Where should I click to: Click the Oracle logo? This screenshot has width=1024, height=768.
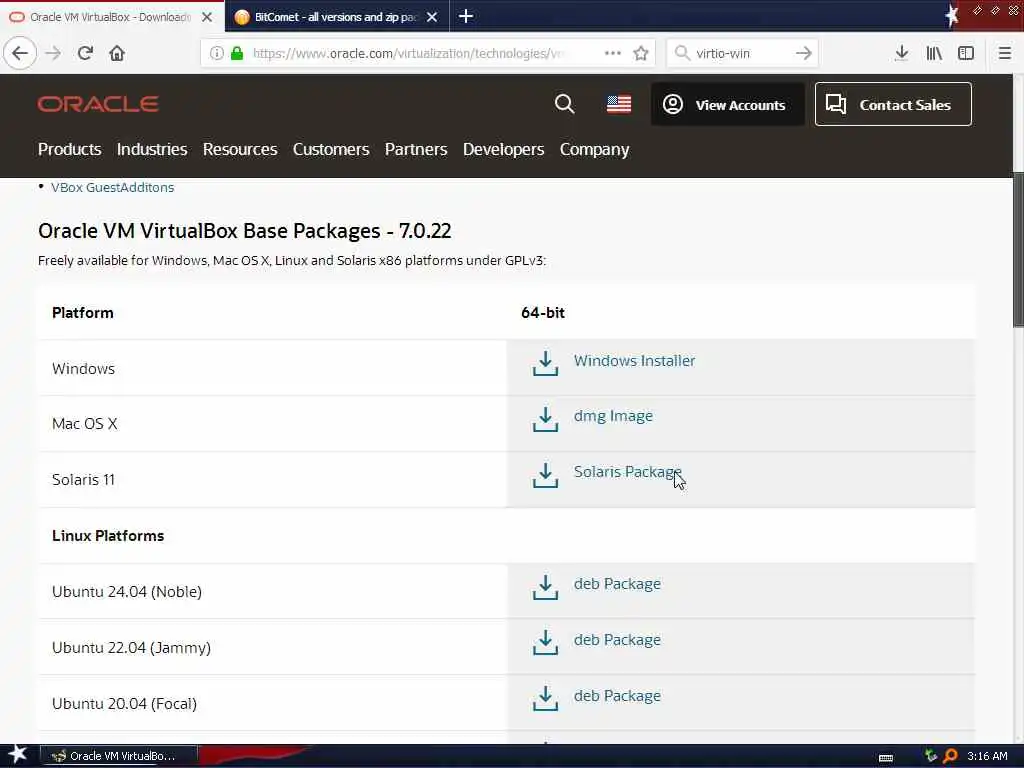click(98, 104)
